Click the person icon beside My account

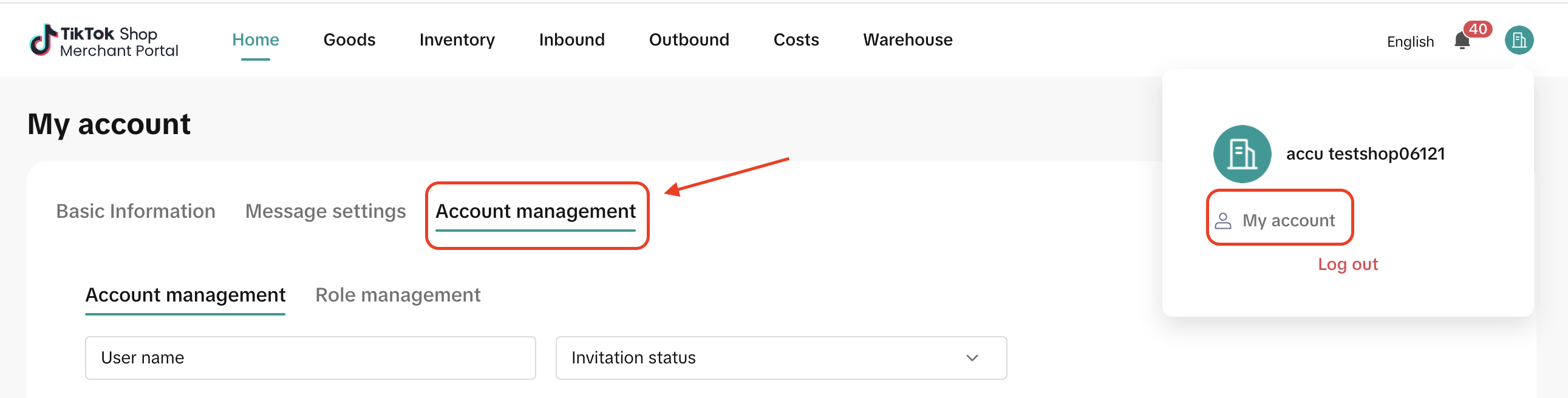1222,220
